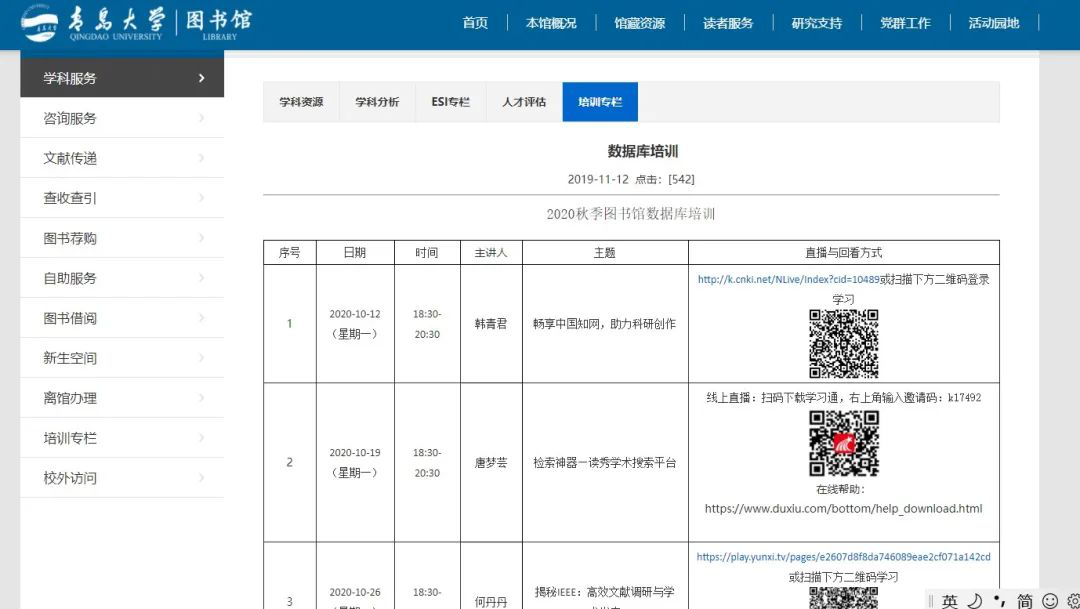Click topic 检索神器—读秀学术搜索平台
Screen dimensions: 1080x609
(605, 463)
